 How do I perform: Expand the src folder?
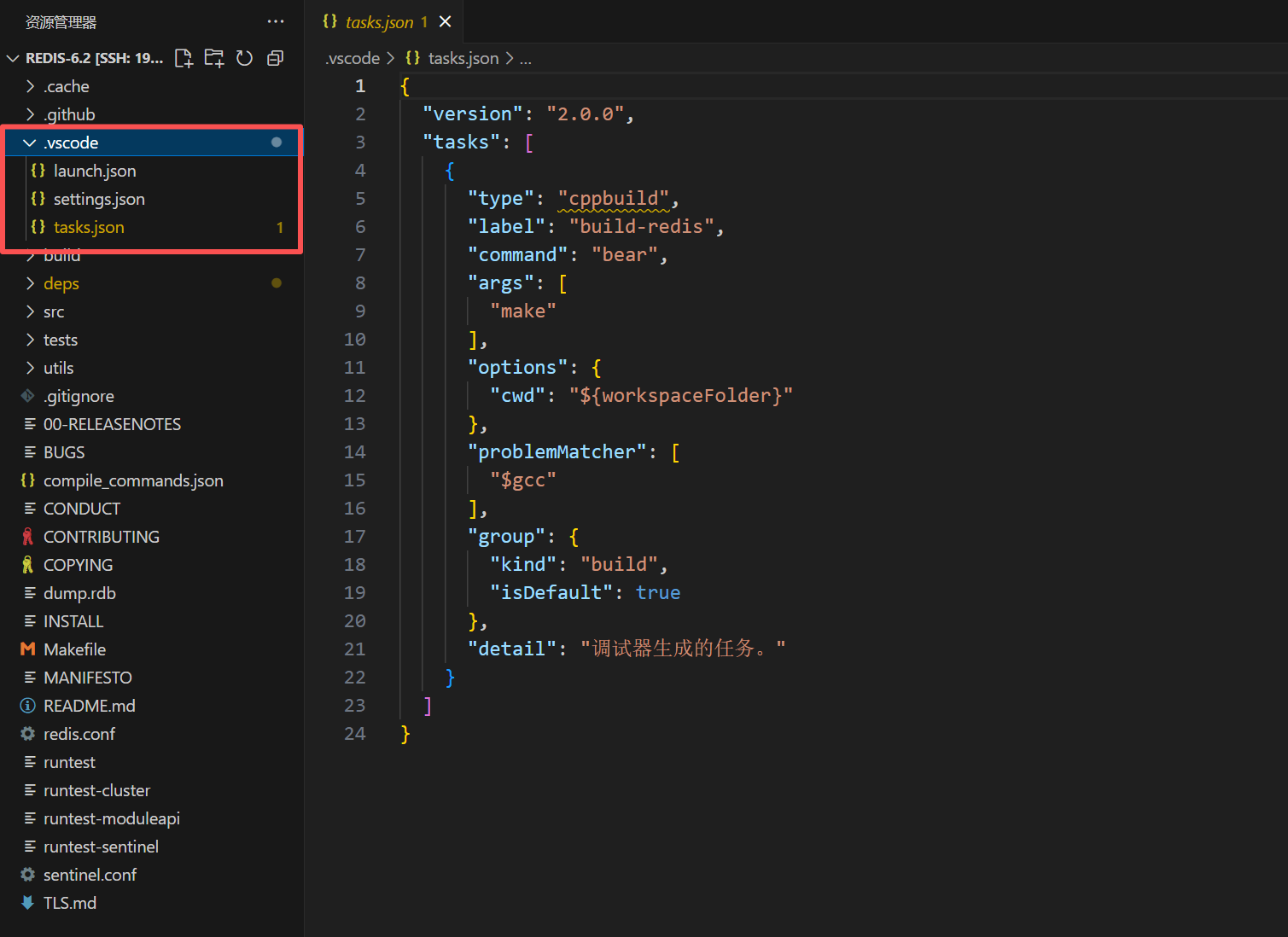coord(152,311)
